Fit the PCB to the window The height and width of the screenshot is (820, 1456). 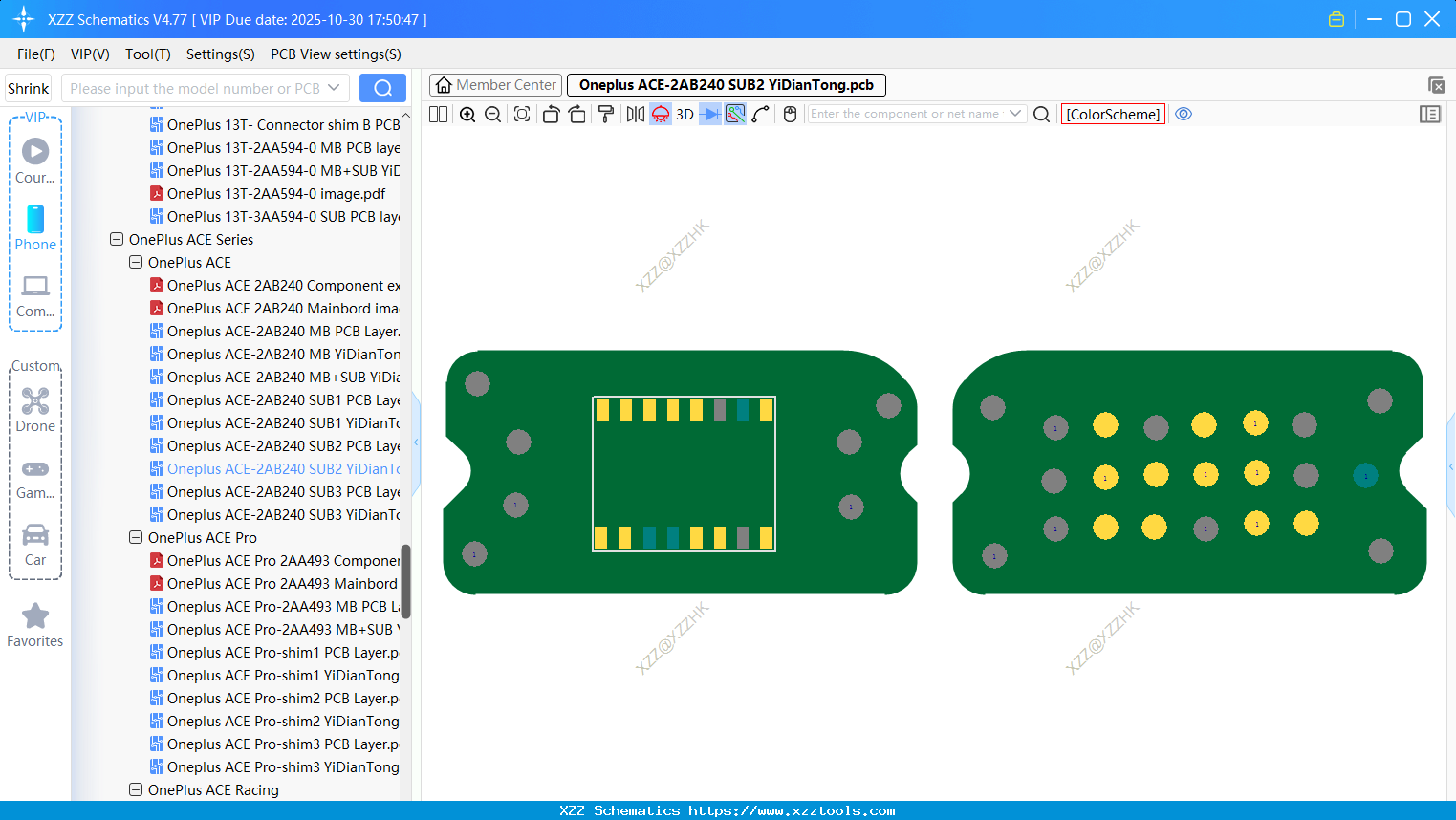click(x=522, y=114)
